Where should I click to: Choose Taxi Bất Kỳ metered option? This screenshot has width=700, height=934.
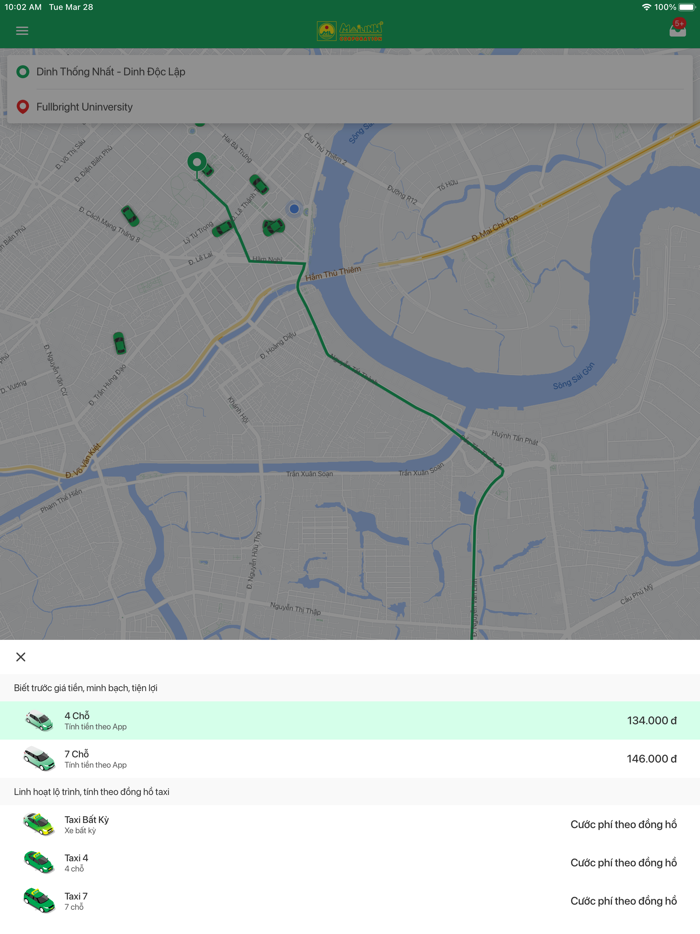(350, 824)
